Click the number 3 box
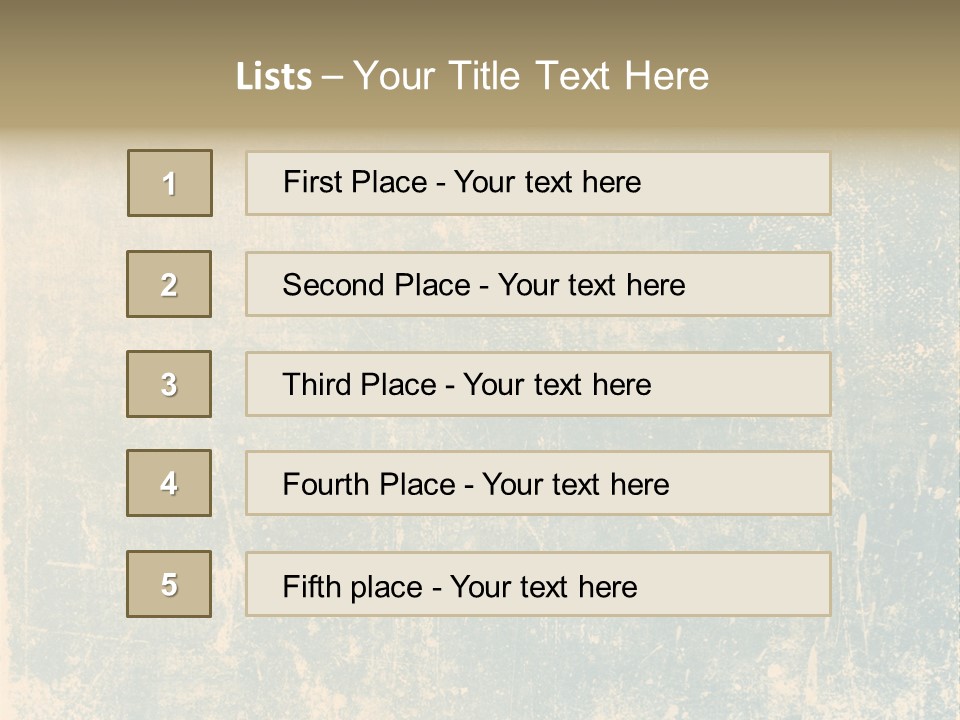960x720 pixels. click(x=169, y=384)
